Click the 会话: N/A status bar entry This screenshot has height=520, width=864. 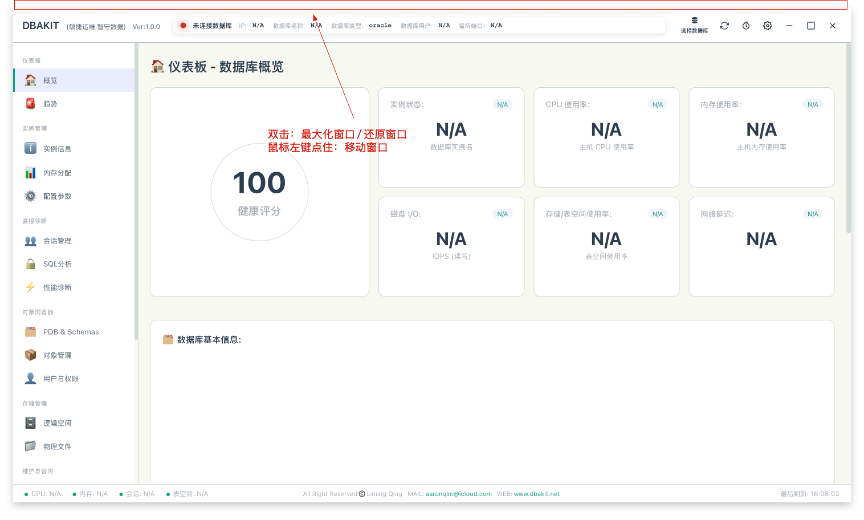pos(137,494)
